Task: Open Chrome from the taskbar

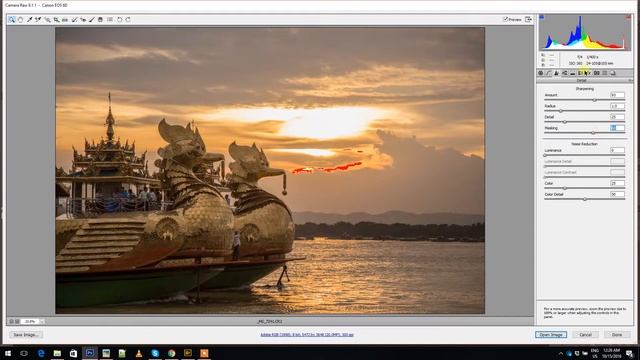Action: (171, 353)
